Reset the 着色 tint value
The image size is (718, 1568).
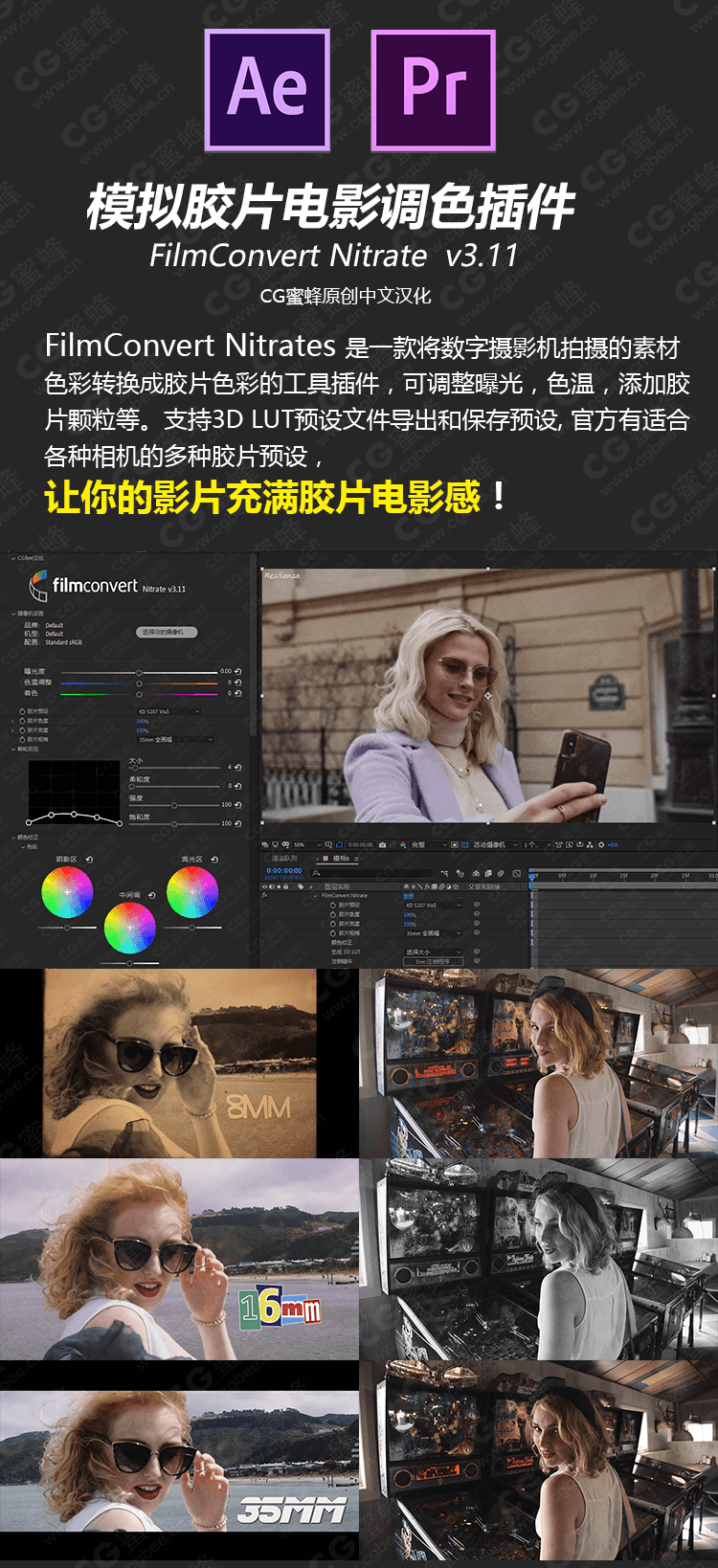click(237, 693)
